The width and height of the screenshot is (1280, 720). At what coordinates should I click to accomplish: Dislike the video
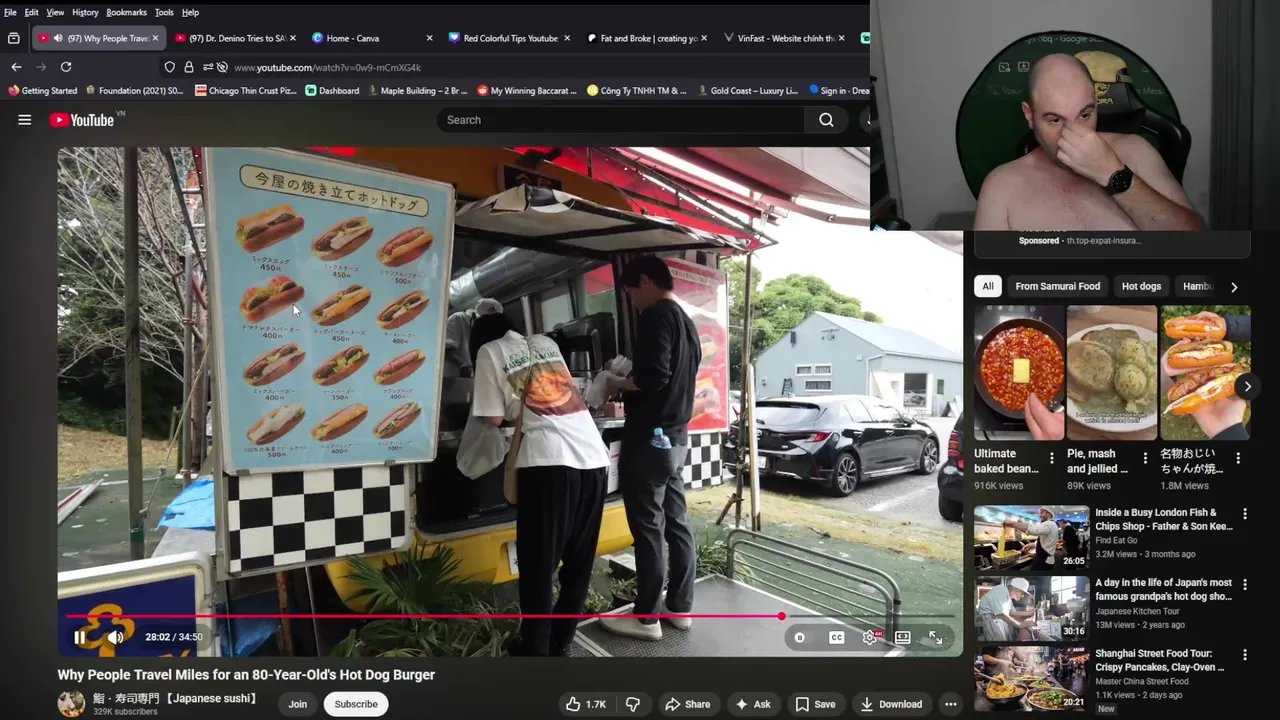click(x=632, y=704)
